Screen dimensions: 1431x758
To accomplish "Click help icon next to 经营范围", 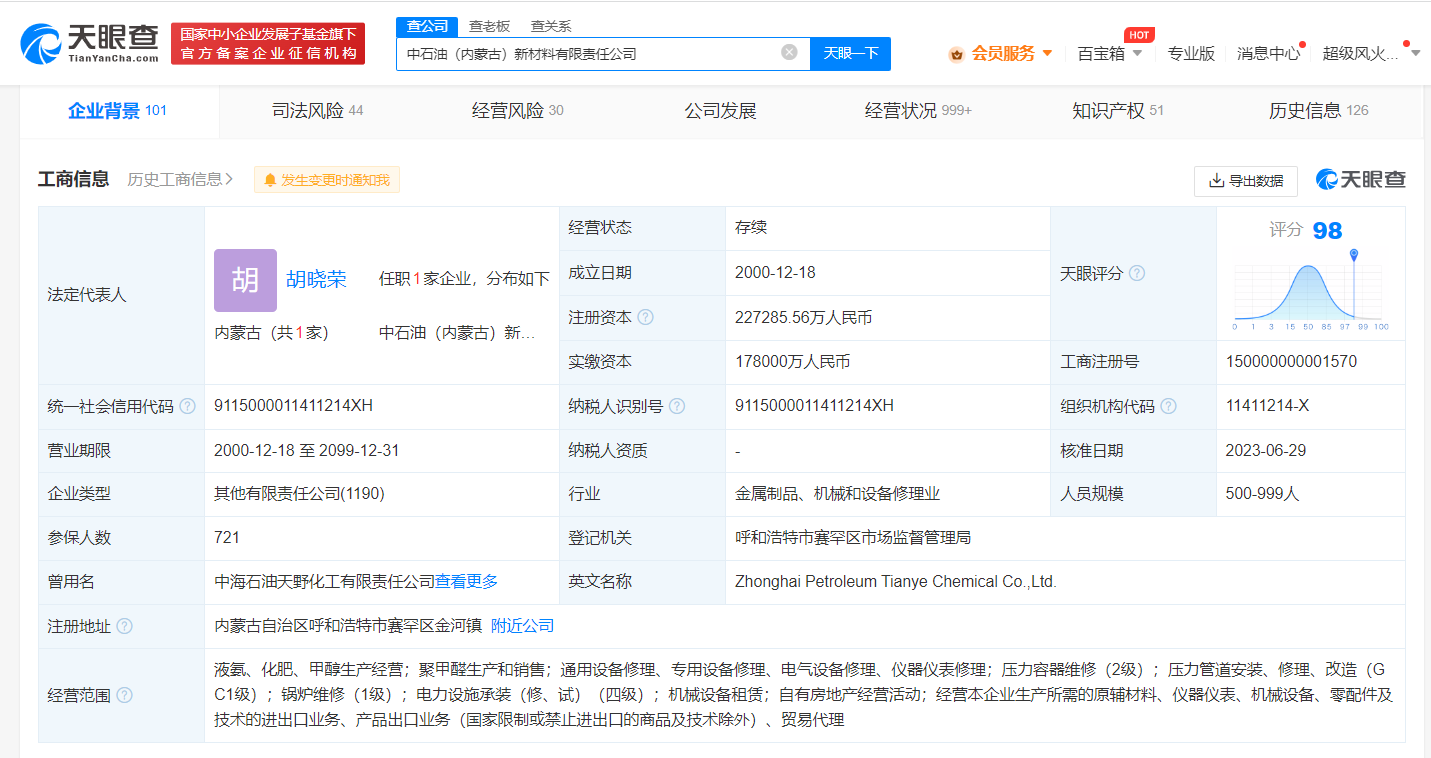I will click(x=124, y=695).
